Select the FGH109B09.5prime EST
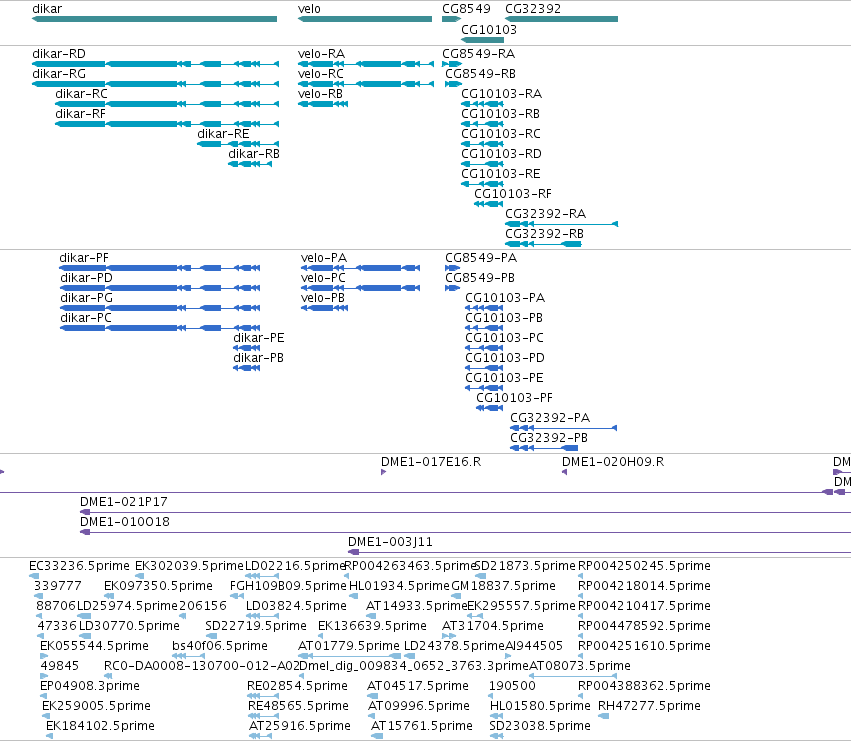Screen dimensions: 851x741 [237, 597]
